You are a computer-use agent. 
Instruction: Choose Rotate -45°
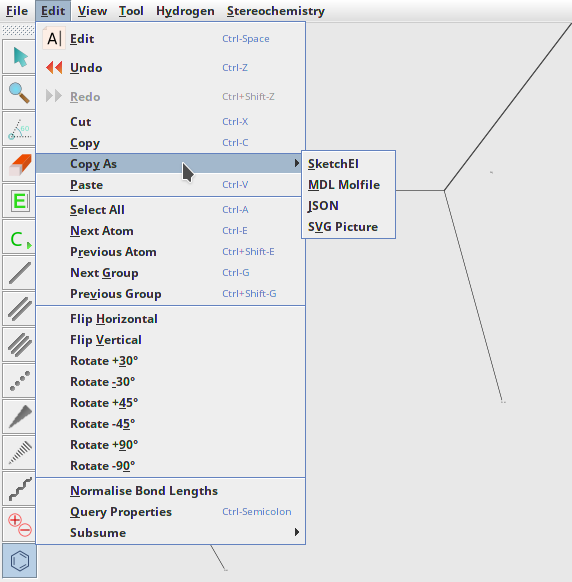(171, 424)
